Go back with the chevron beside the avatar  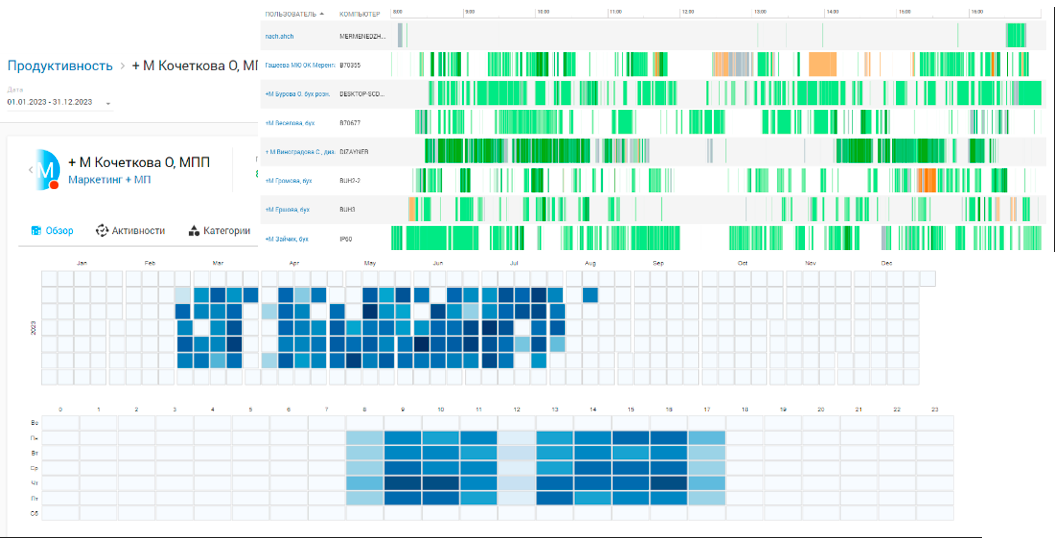click(30, 170)
